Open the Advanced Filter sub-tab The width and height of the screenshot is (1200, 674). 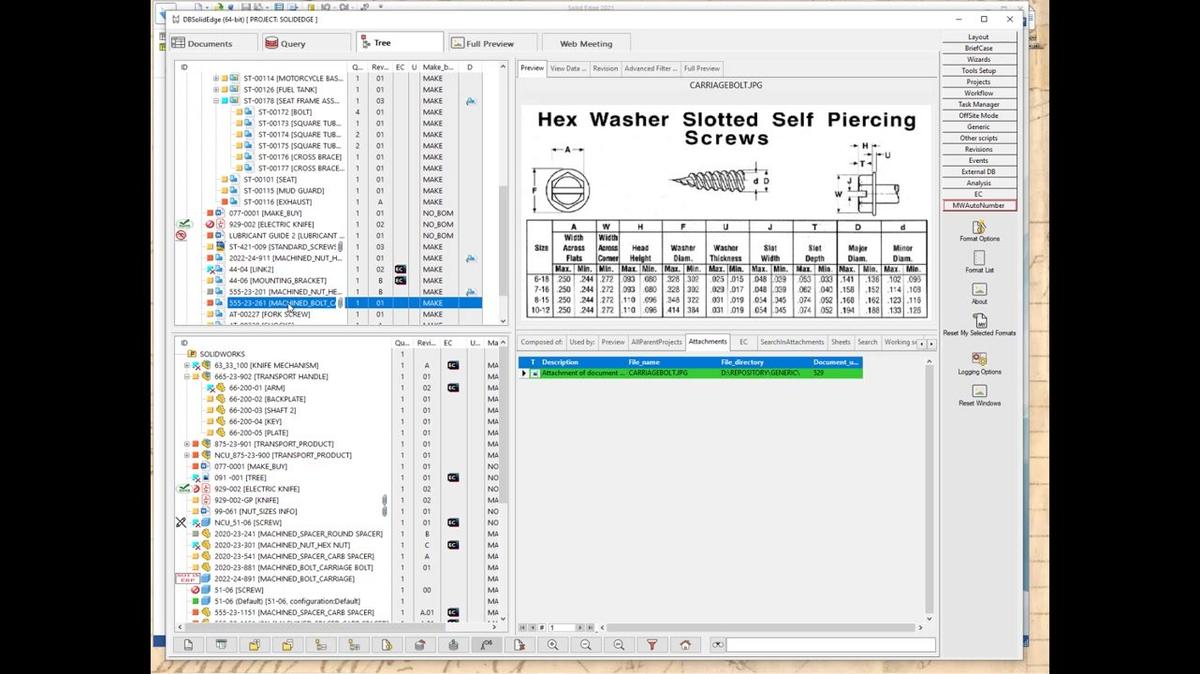[650, 68]
